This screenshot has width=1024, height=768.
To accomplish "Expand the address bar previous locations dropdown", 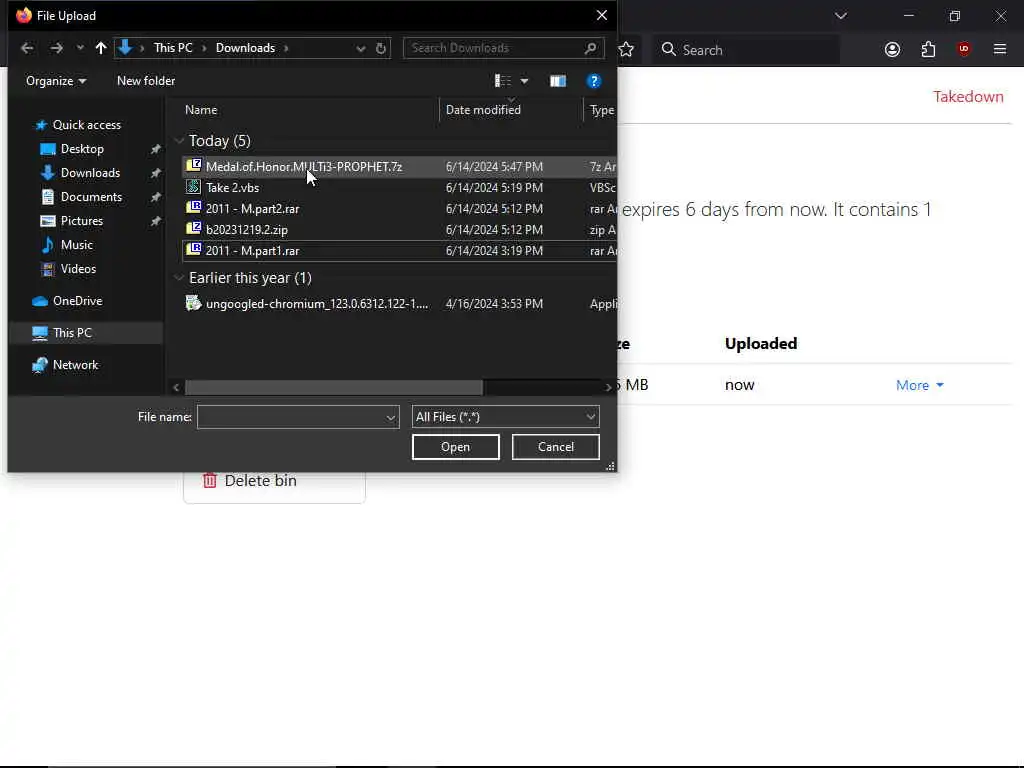I will 360,48.
